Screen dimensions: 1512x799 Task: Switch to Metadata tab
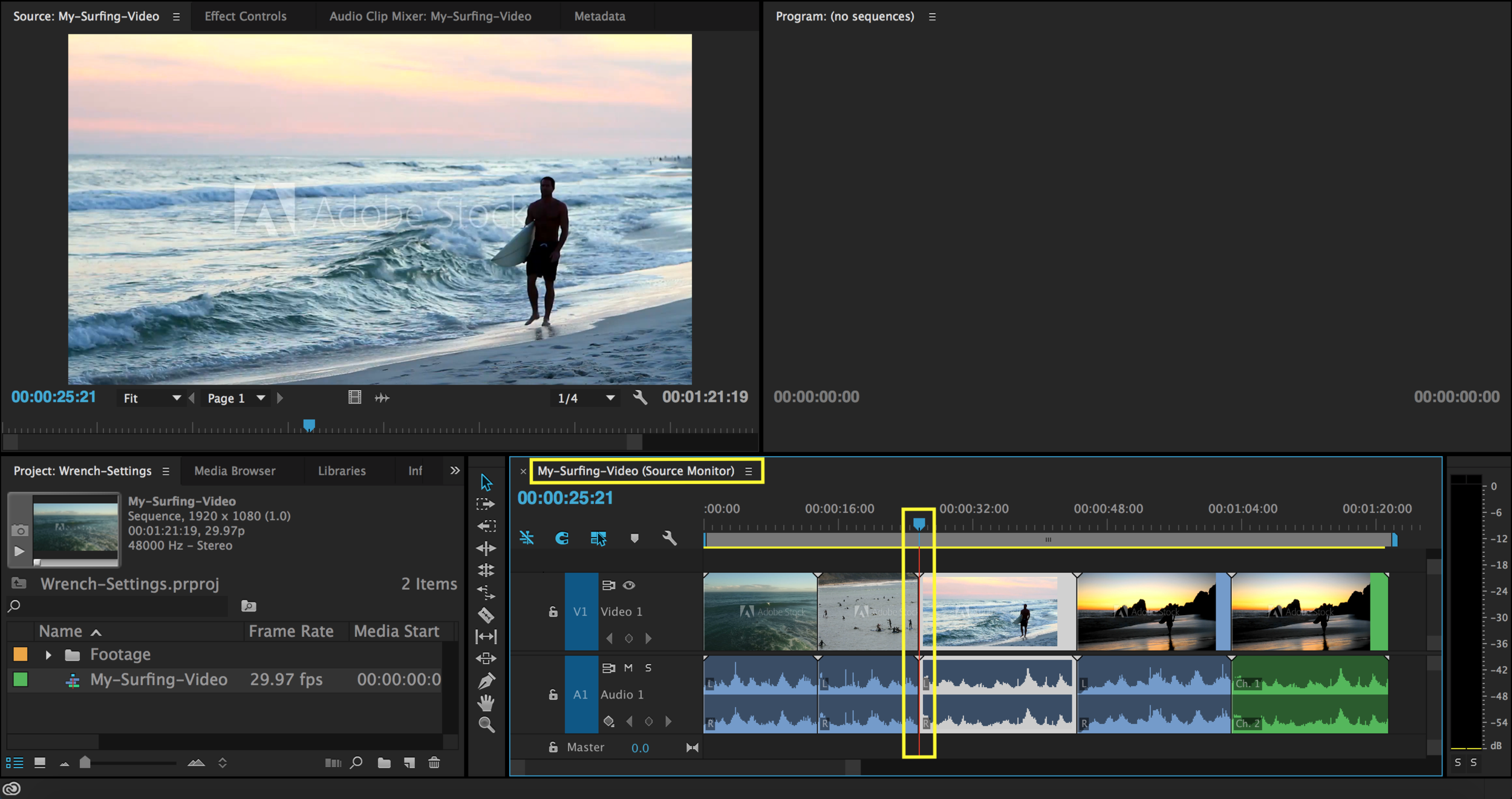[x=599, y=16]
